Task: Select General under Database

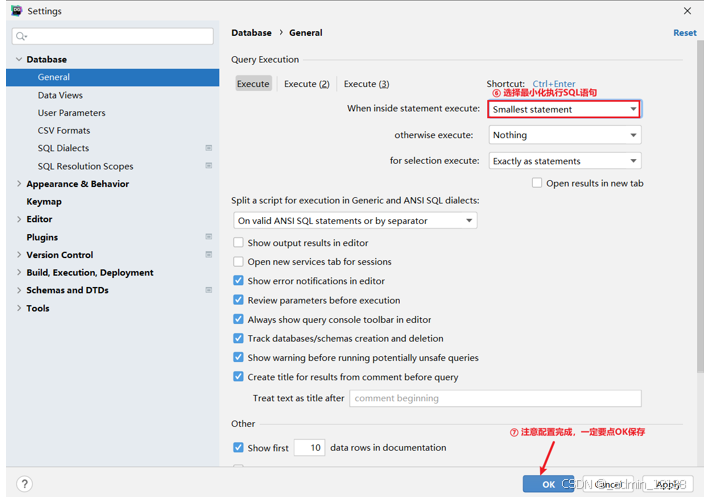Action: click(x=113, y=77)
